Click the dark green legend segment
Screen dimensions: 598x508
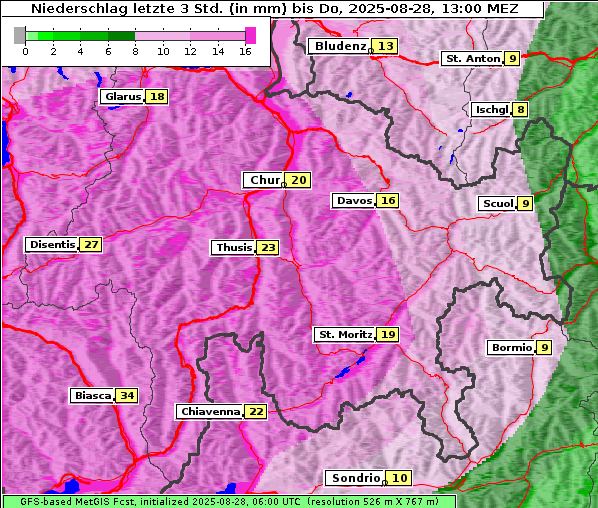(x=121, y=36)
